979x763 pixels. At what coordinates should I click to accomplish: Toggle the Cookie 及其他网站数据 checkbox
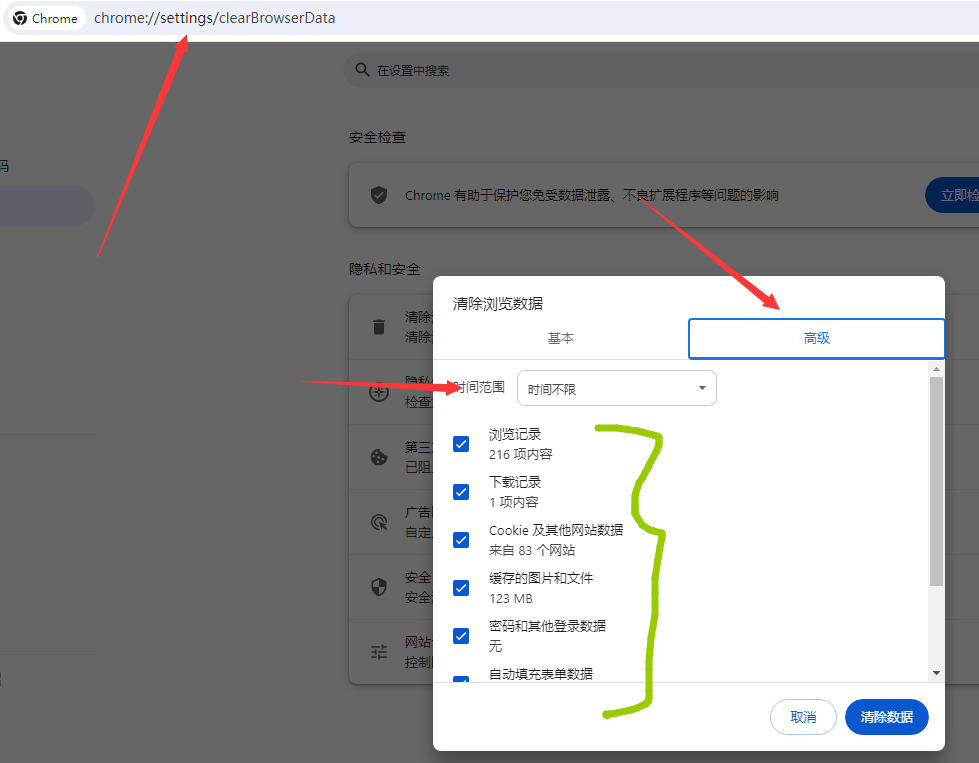click(461, 540)
